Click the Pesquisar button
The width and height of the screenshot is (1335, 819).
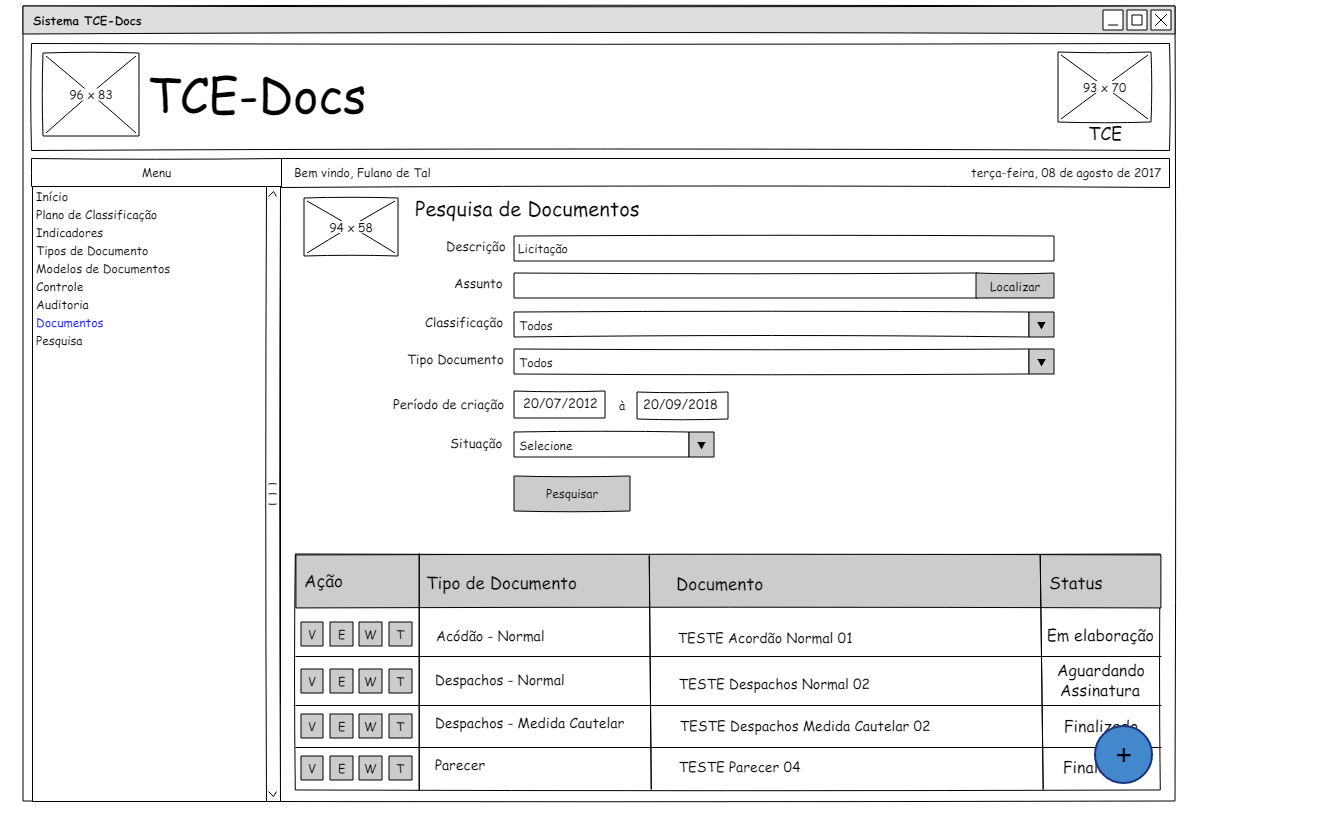tap(571, 494)
